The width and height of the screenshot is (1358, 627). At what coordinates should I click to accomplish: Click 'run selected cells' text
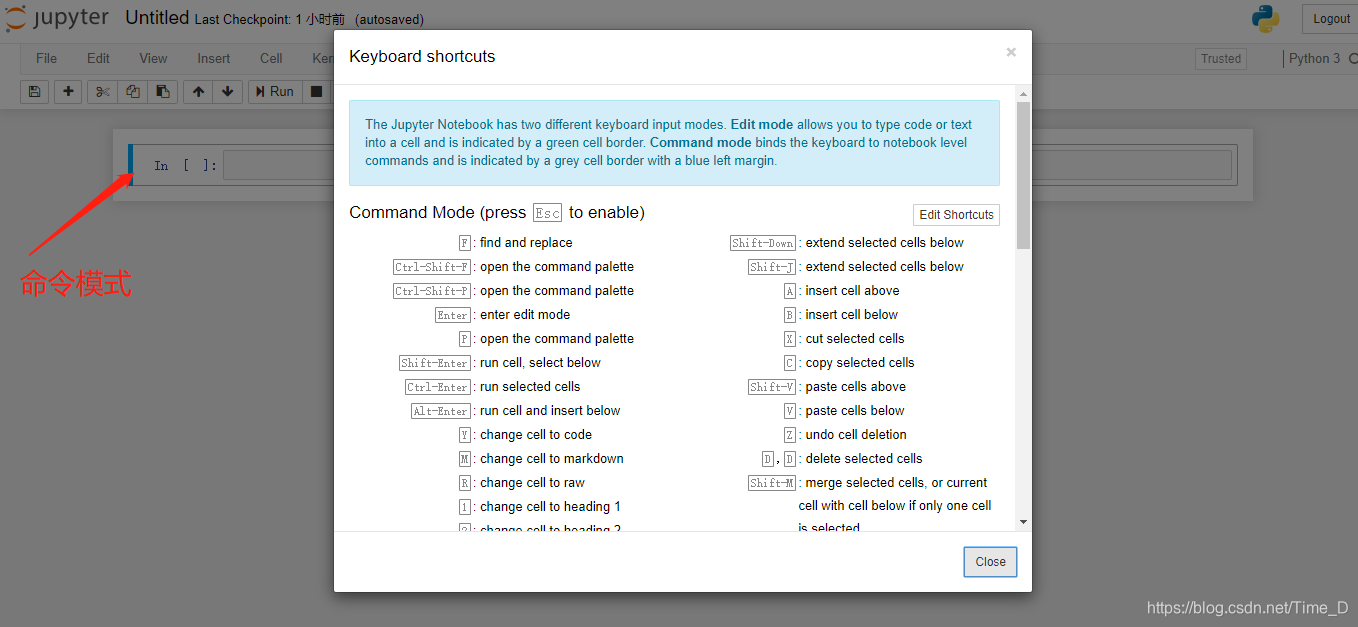coord(530,386)
